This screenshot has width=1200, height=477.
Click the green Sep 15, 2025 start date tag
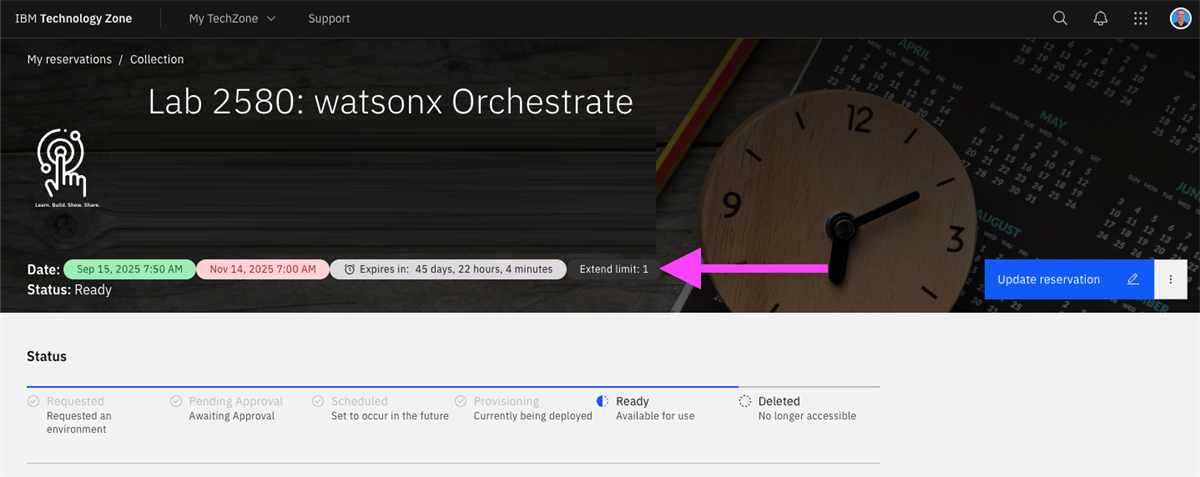(x=129, y=269)
